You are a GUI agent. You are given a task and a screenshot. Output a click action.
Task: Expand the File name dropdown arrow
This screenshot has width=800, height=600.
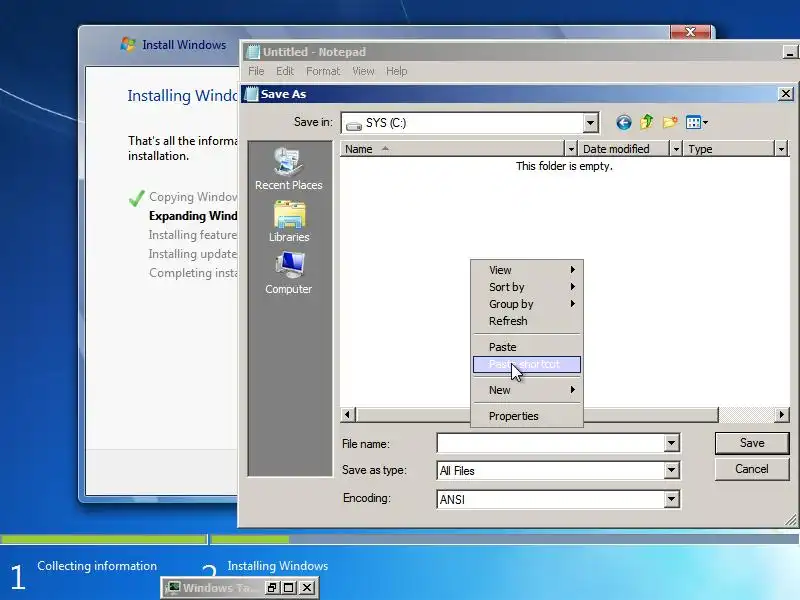tap(671, 443)
